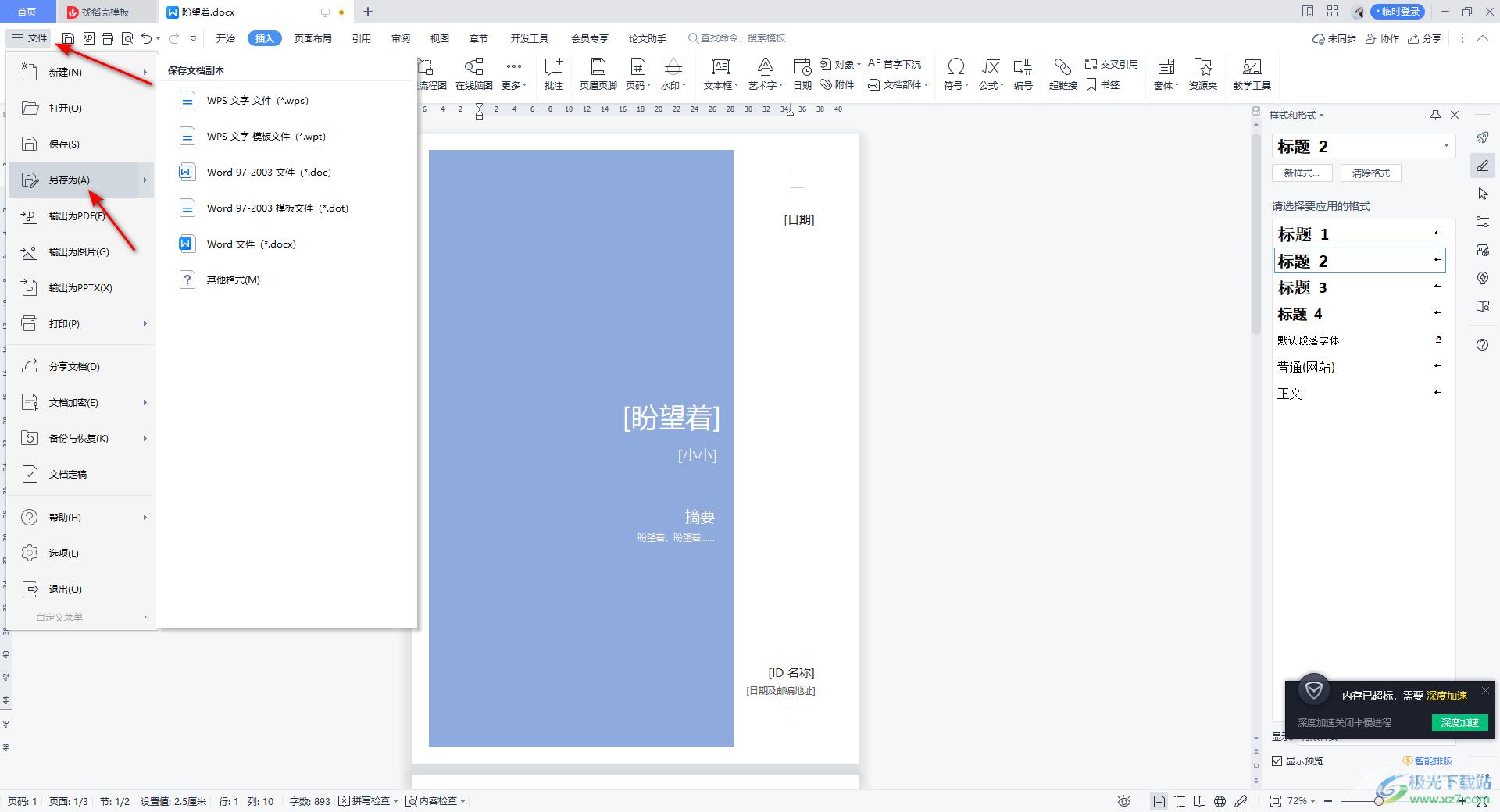Viewport: 1500px width, 812px height.
Task: Expand 文档加密(E) submenu
Action: pyautogui.click(x=145, y=403)
